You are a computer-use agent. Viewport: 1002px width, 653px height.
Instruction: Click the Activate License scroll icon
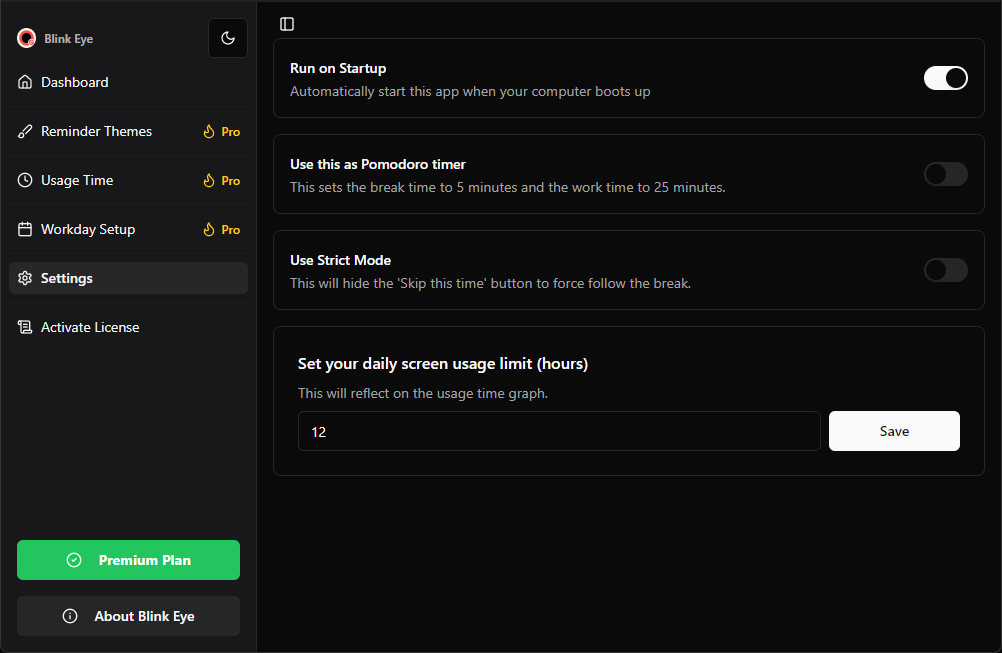coord(25,327)
